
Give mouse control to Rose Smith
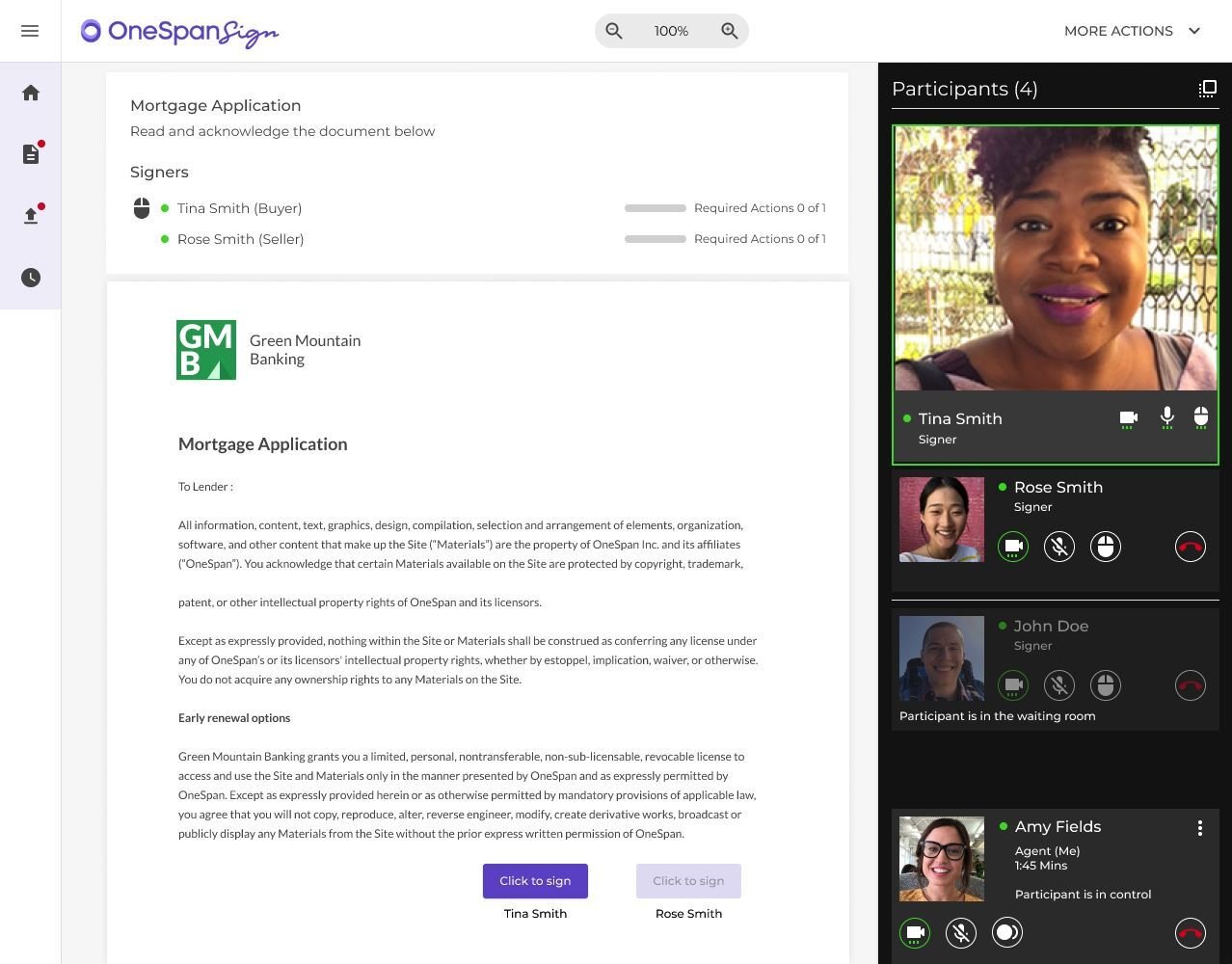tap(1106, 547)
